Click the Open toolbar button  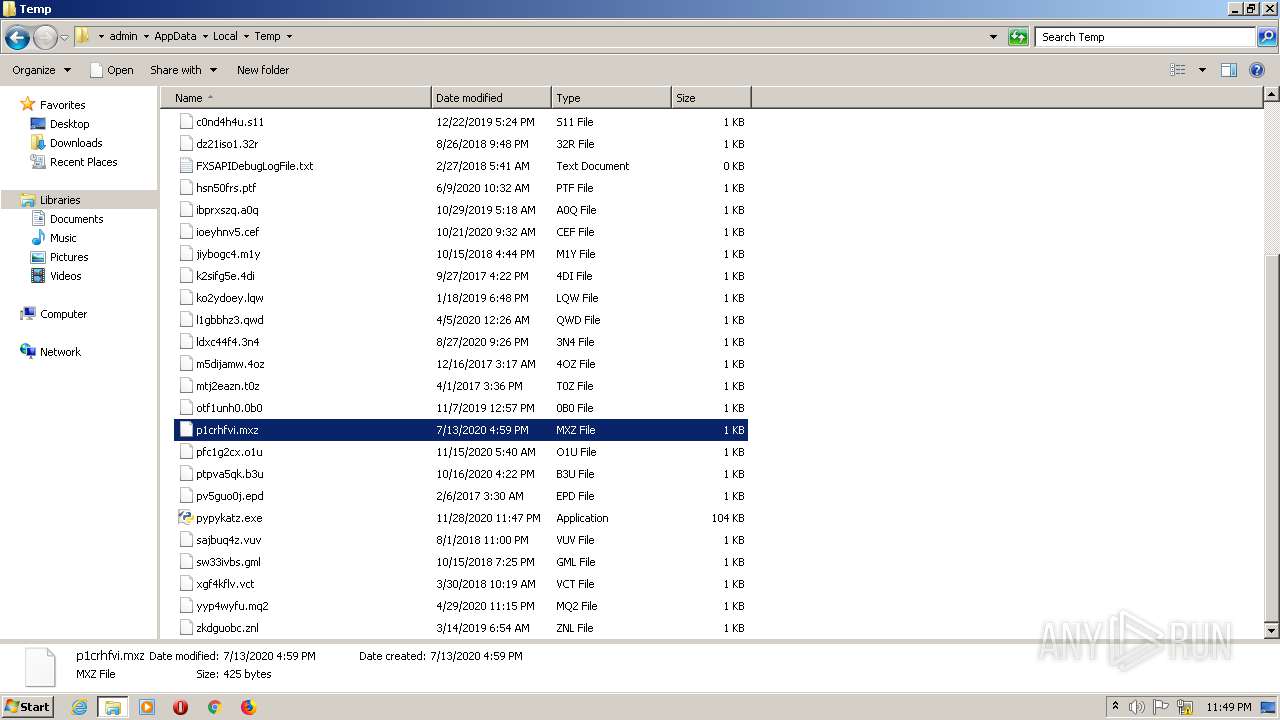click(112, 70)
